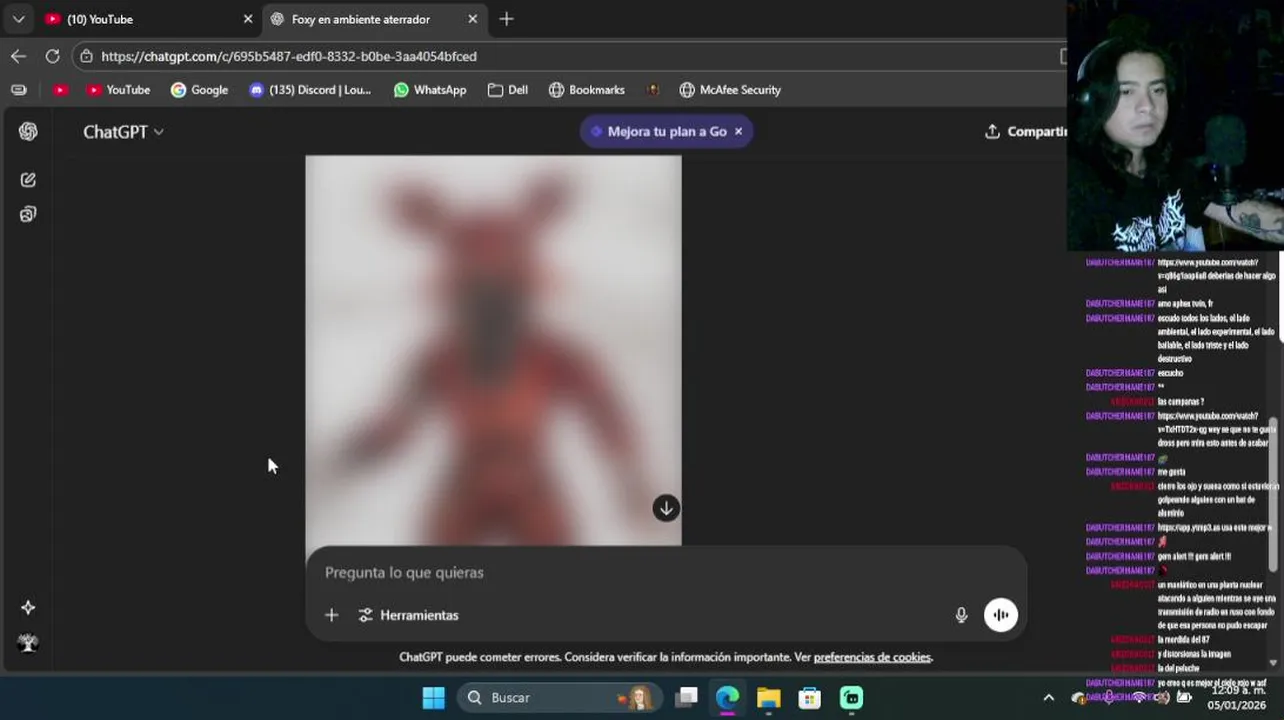Expand the ChatGPT model selector dropdown
Image resolution: width=1284 pixels, height=720 pixels.
click(x=124, y=132)
